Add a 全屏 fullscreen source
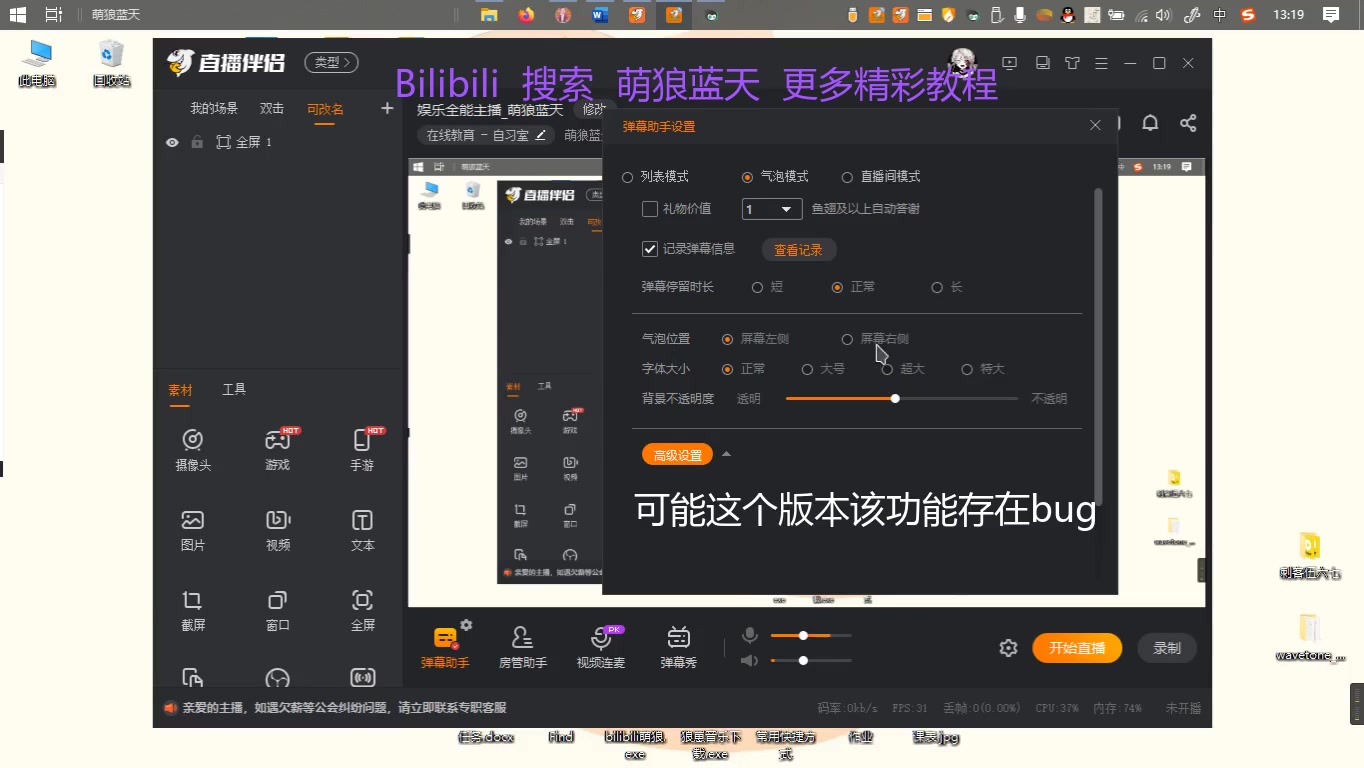Screen dimensions: 1364x768 pyautogui.click(x=362, y=611)
